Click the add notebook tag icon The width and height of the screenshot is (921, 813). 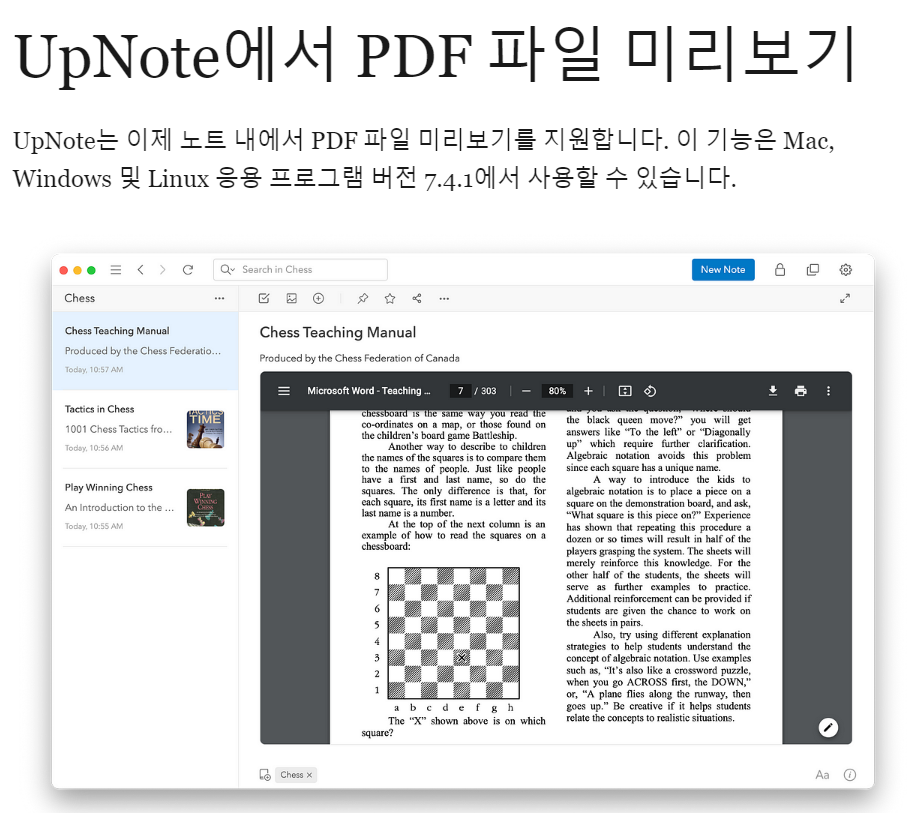coord(265,775)
